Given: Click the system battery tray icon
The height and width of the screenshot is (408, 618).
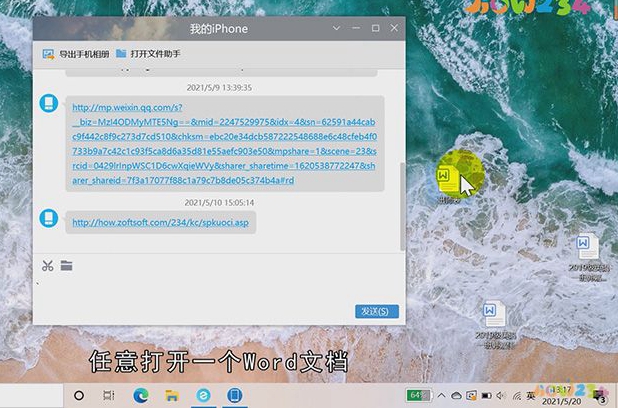Looking at the screenshot, I should click(x=486, y=395).
